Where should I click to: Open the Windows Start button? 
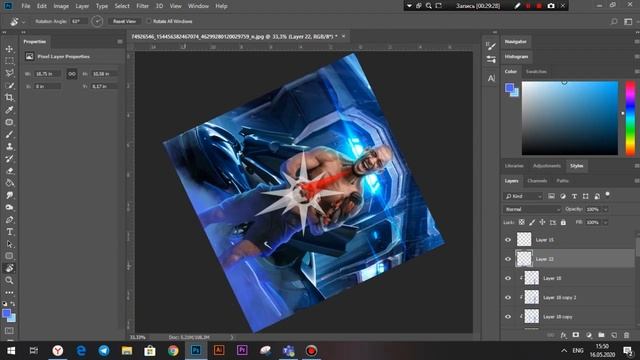click(x=11, y=351)
